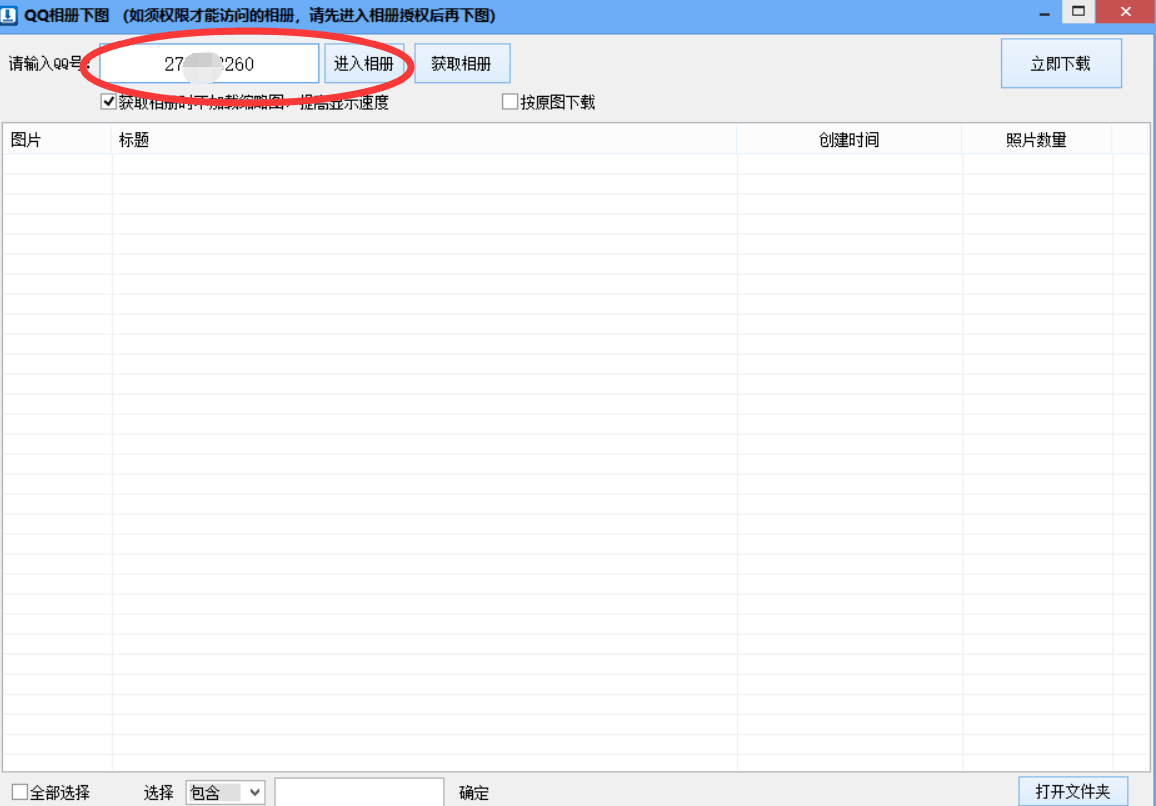Image resolution: width=1156 pixels, height=806 pixels.
Task: Minimize the QQ相册下图 window
Action: [1045, 13]
